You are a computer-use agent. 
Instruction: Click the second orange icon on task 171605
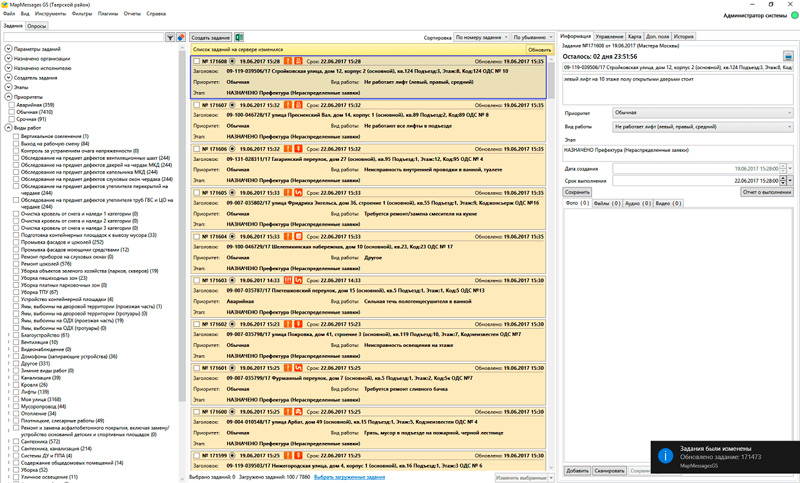click(x=298, y=193)
